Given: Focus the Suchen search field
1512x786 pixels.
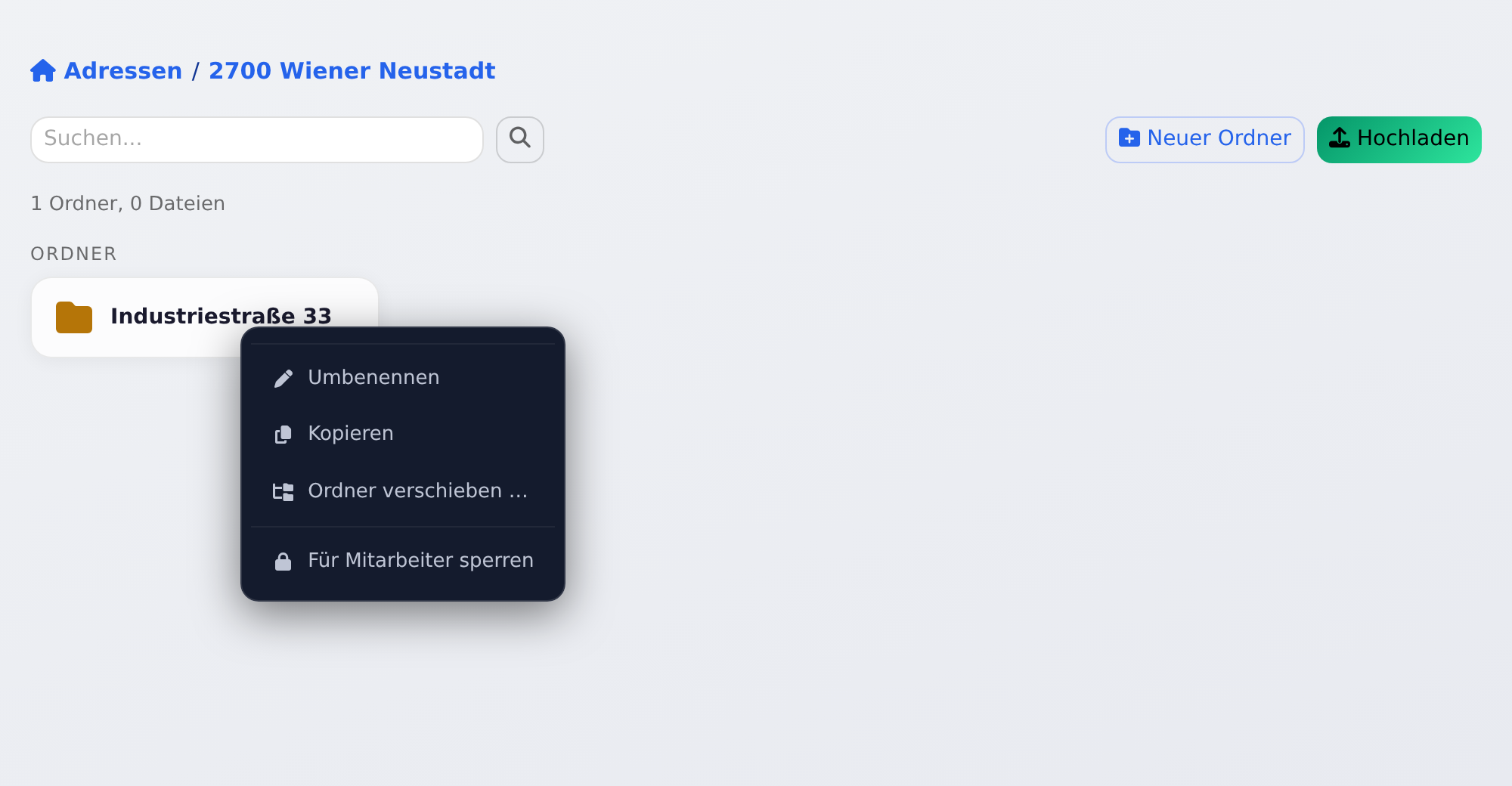Looking at the screenshot, I should pos(257,139).
